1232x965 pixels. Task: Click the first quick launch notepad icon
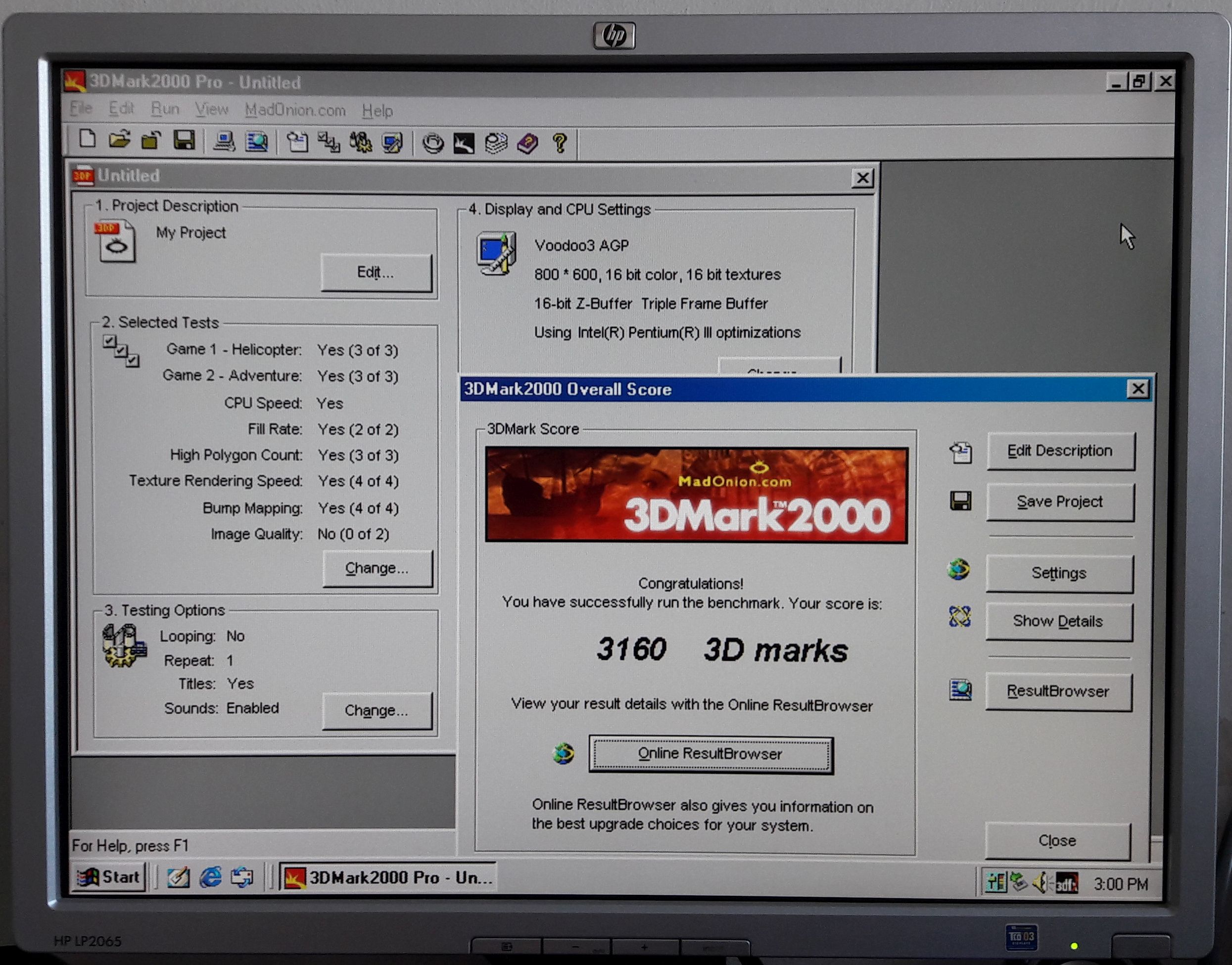pos(179,877)
